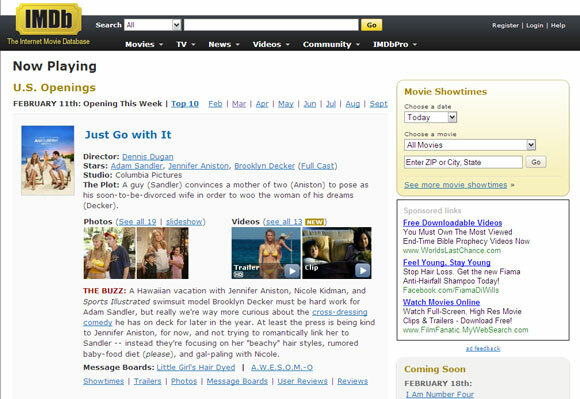Select the May month link

(286, 104)
